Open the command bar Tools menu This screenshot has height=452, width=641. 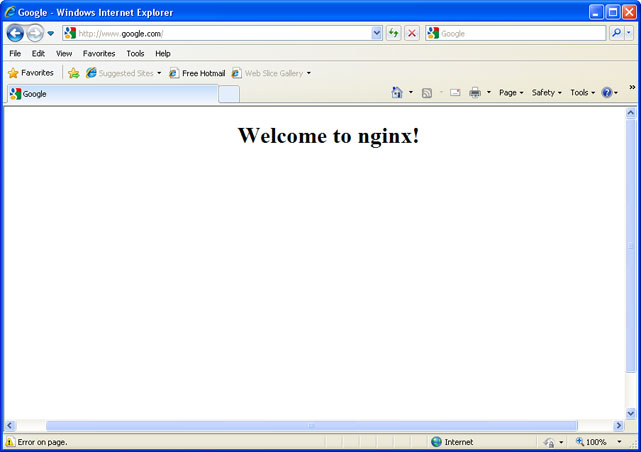point(583,93)
